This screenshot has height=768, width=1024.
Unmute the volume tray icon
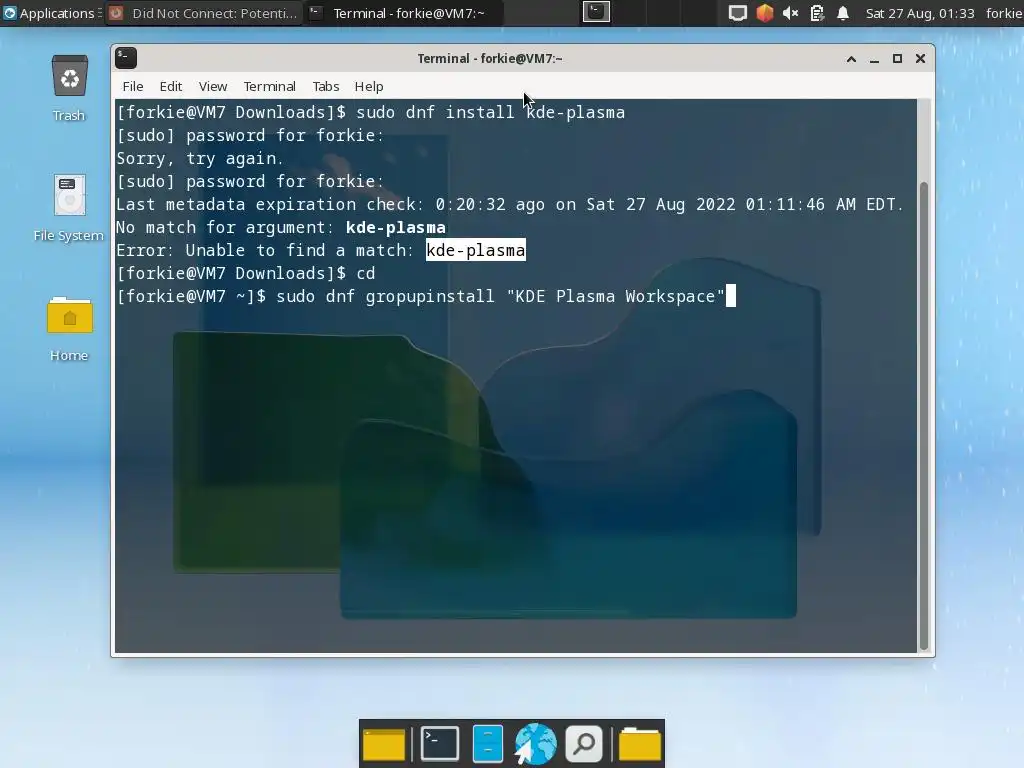click(790, 13)
